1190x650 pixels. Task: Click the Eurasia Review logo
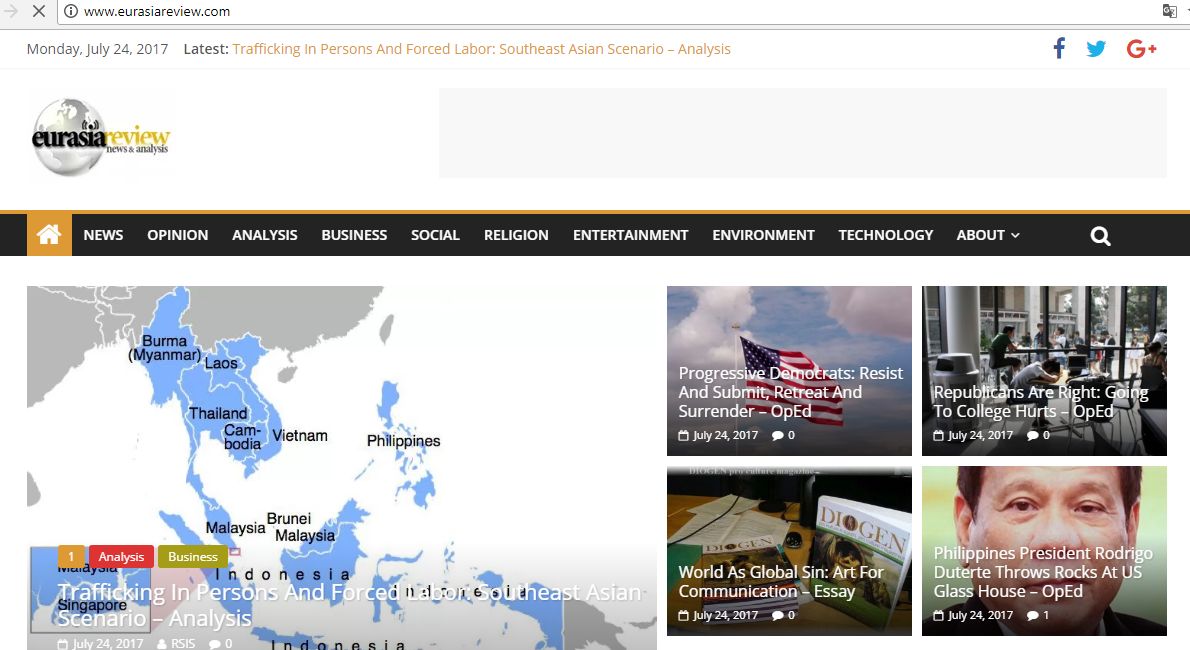pos(100,137)
